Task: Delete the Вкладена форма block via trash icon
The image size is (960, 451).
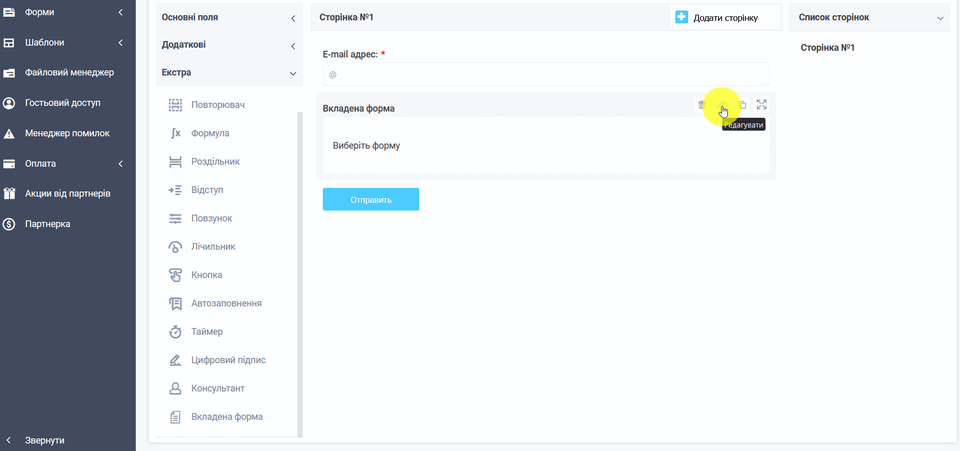Action: click(x=701, y=105)
